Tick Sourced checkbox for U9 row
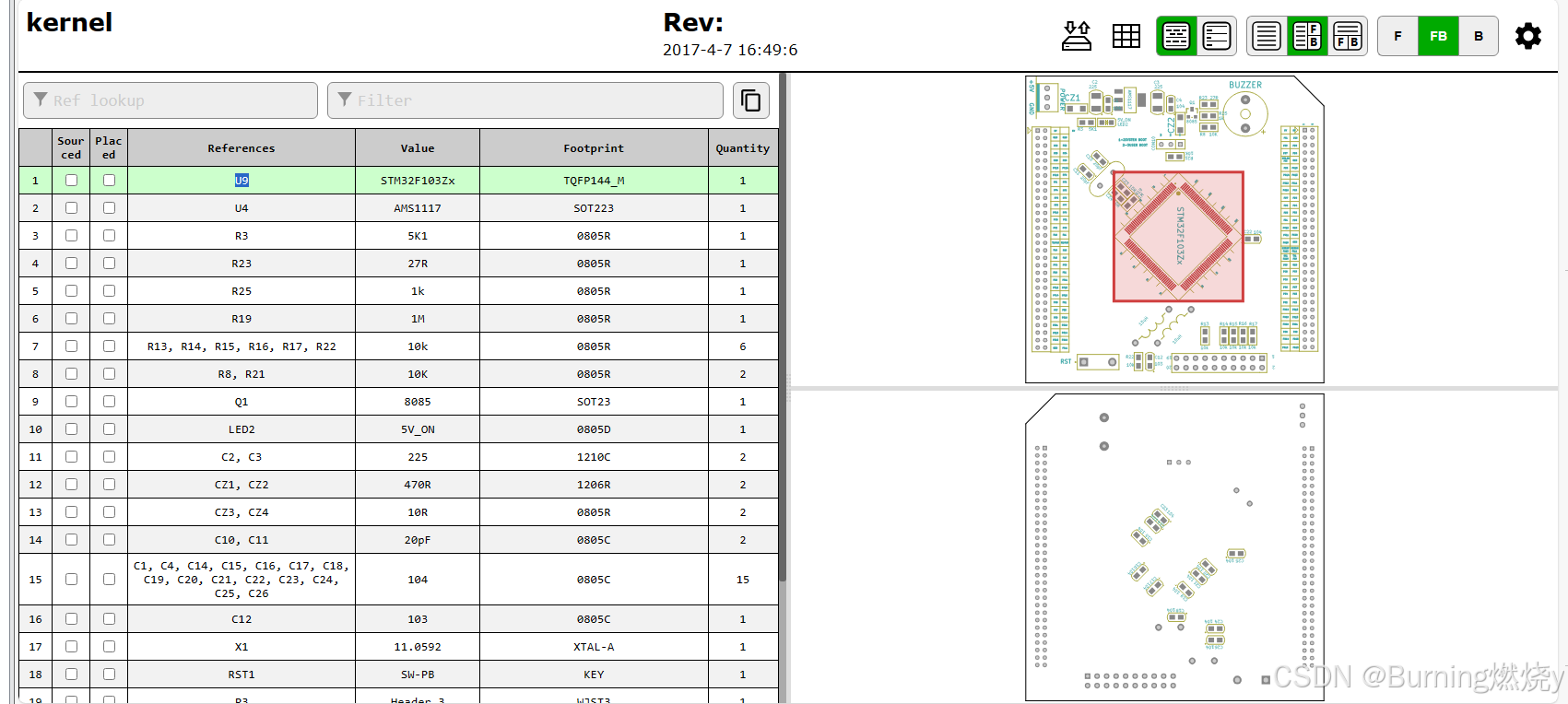 point(71,181)
